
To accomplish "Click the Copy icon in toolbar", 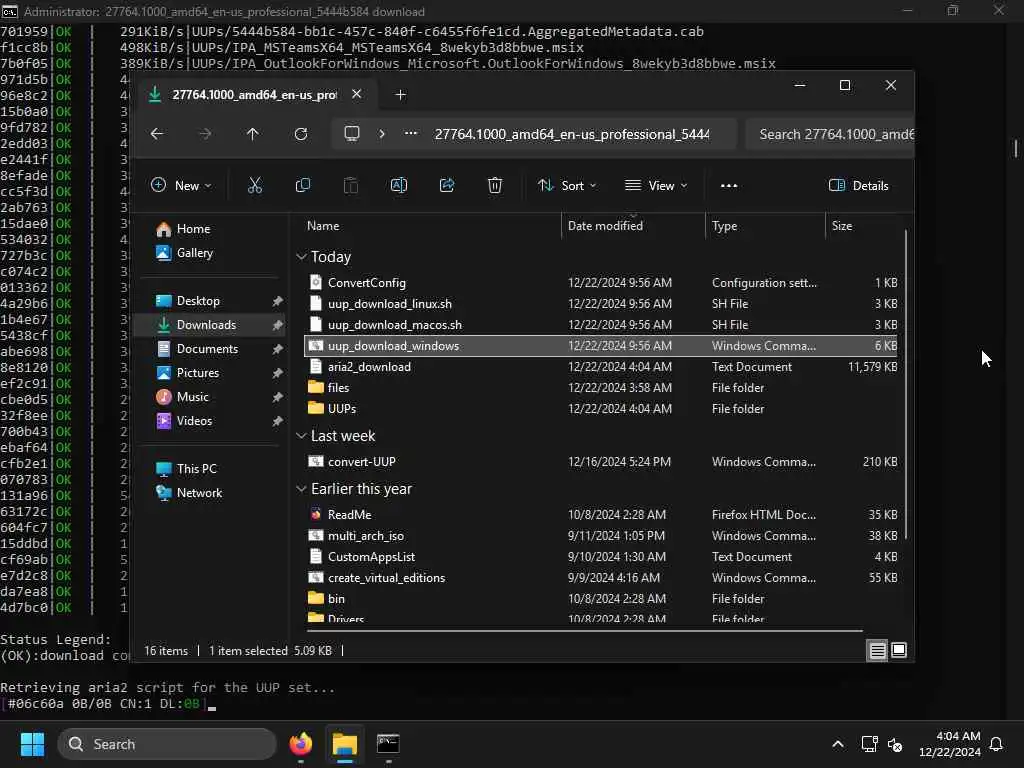I will tap(302, 185).
